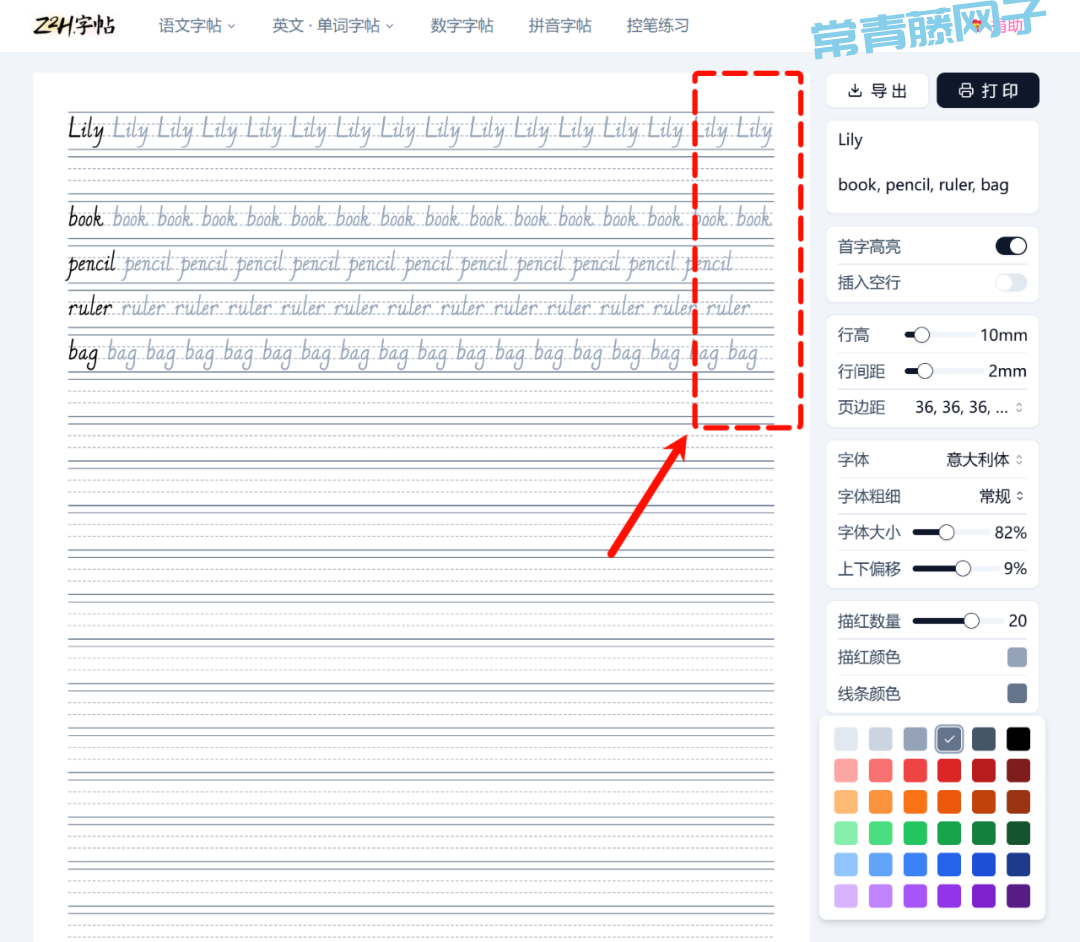Viewport: 1080px width, 942px height.
Task: Expand the 页边距 margin selector
Action: (x=969, y=407)
